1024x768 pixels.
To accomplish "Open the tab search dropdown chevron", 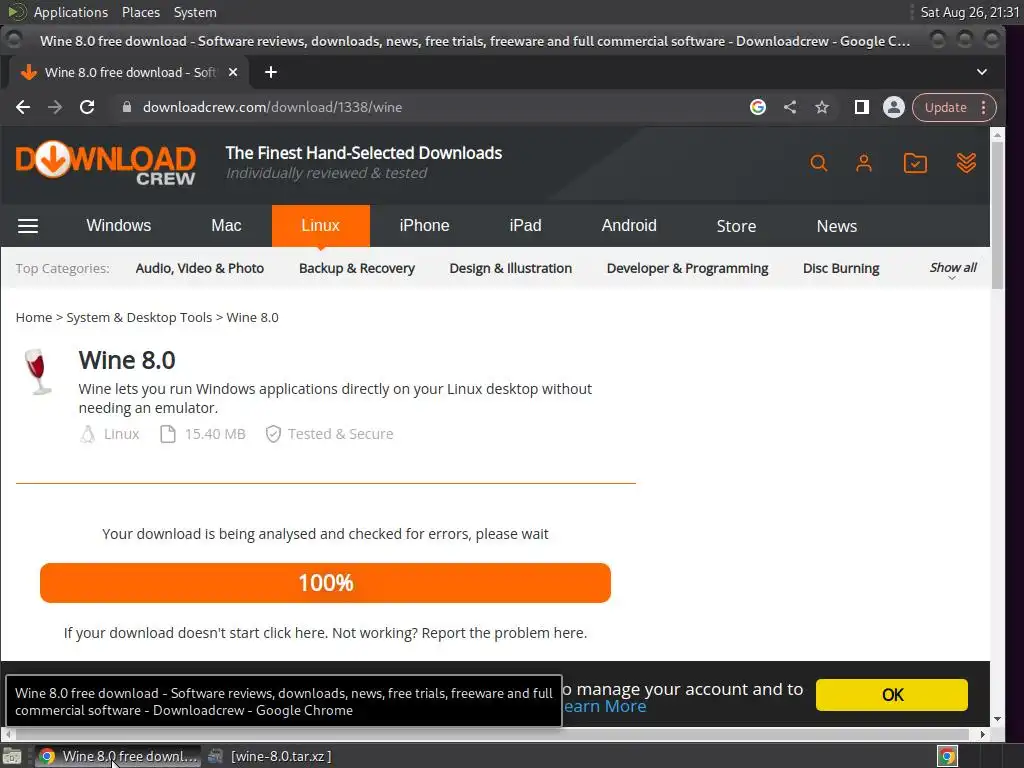I will tap(982, 72).
